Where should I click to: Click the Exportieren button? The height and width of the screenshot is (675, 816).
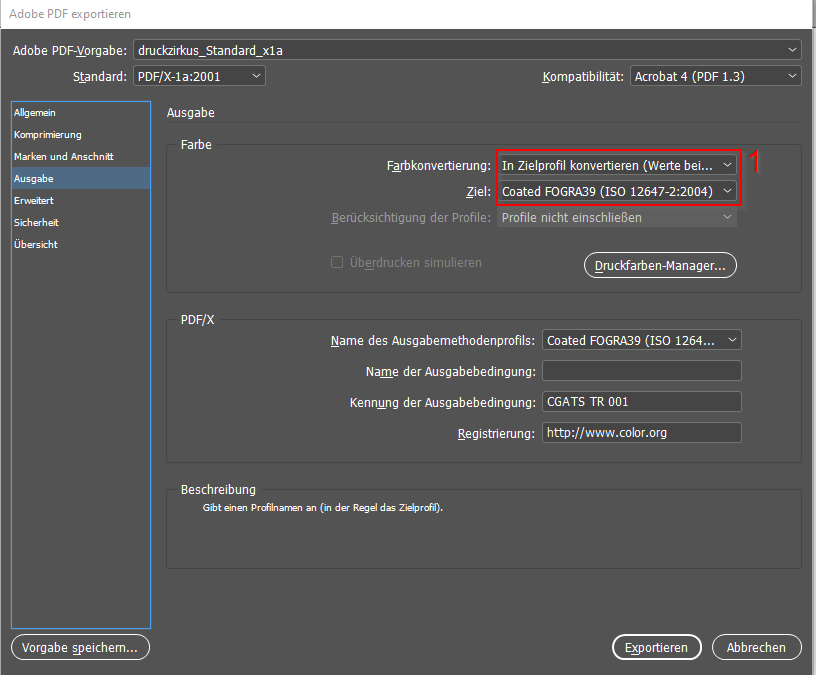click(656, 648)
